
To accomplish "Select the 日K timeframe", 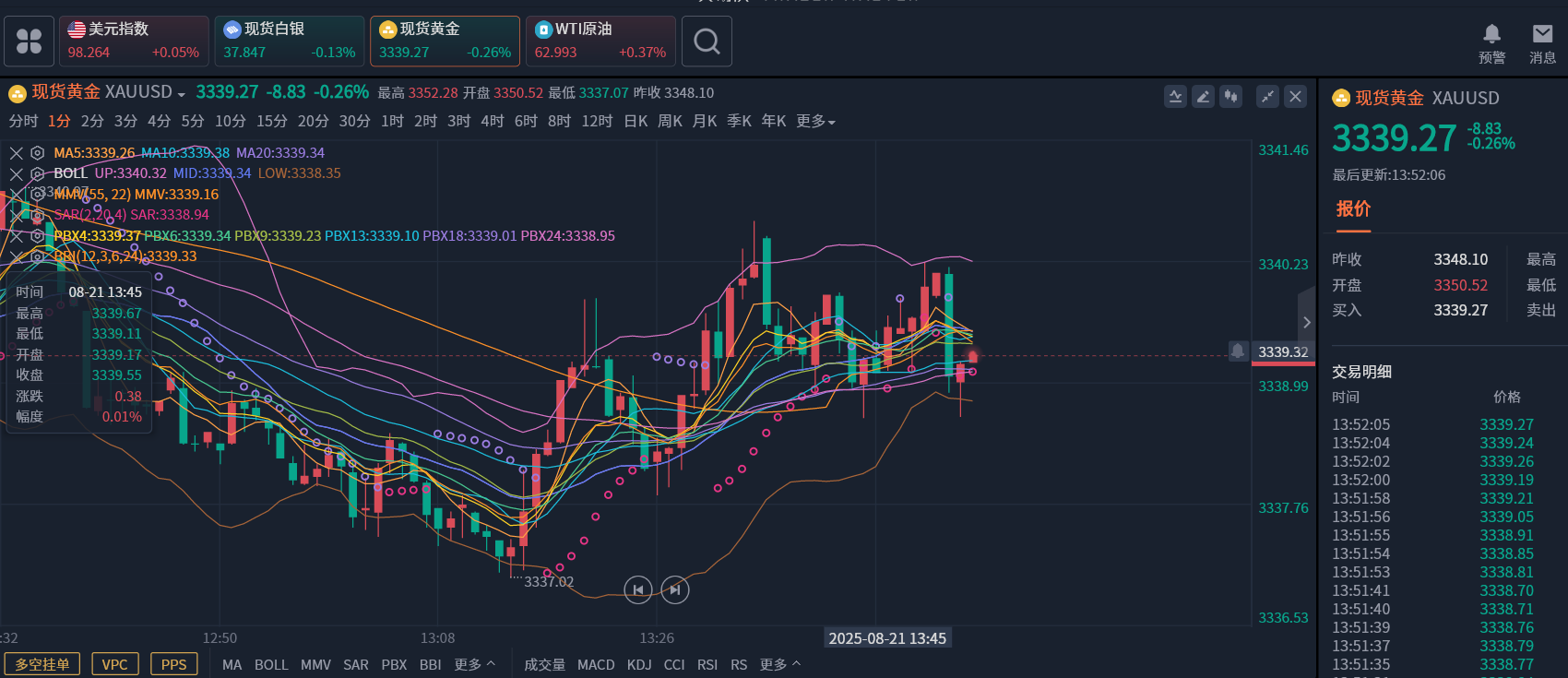I will click(636, 122).
